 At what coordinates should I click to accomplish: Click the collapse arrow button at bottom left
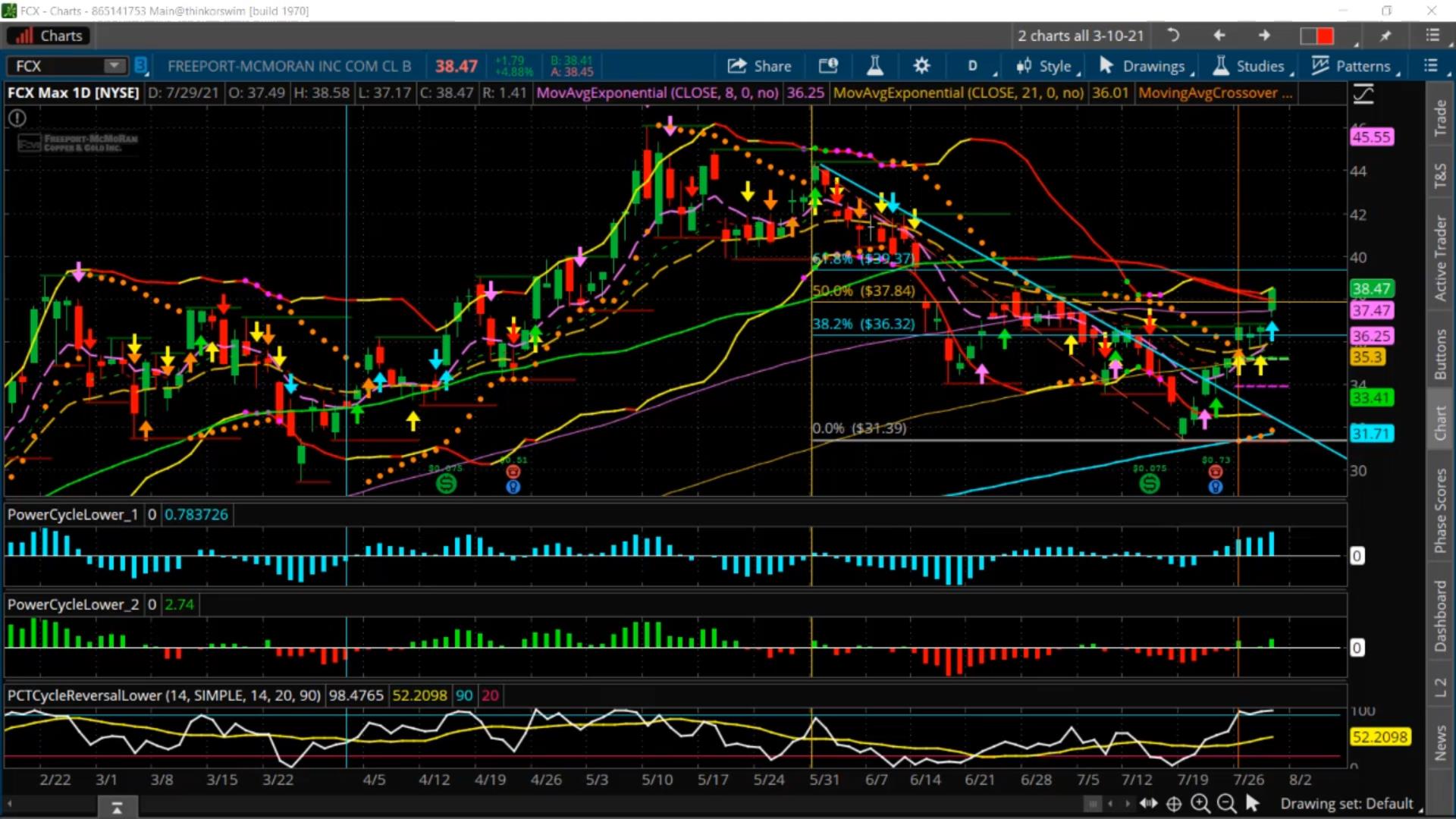pyautogui.click(x=117, y=808)
